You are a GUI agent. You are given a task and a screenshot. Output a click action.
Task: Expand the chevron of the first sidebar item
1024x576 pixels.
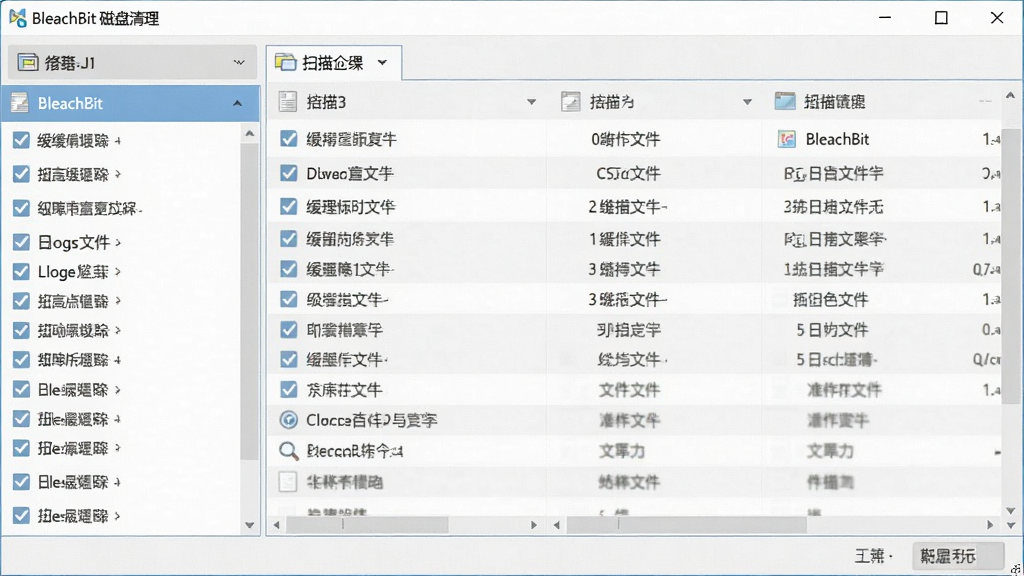tap(118, 140)
